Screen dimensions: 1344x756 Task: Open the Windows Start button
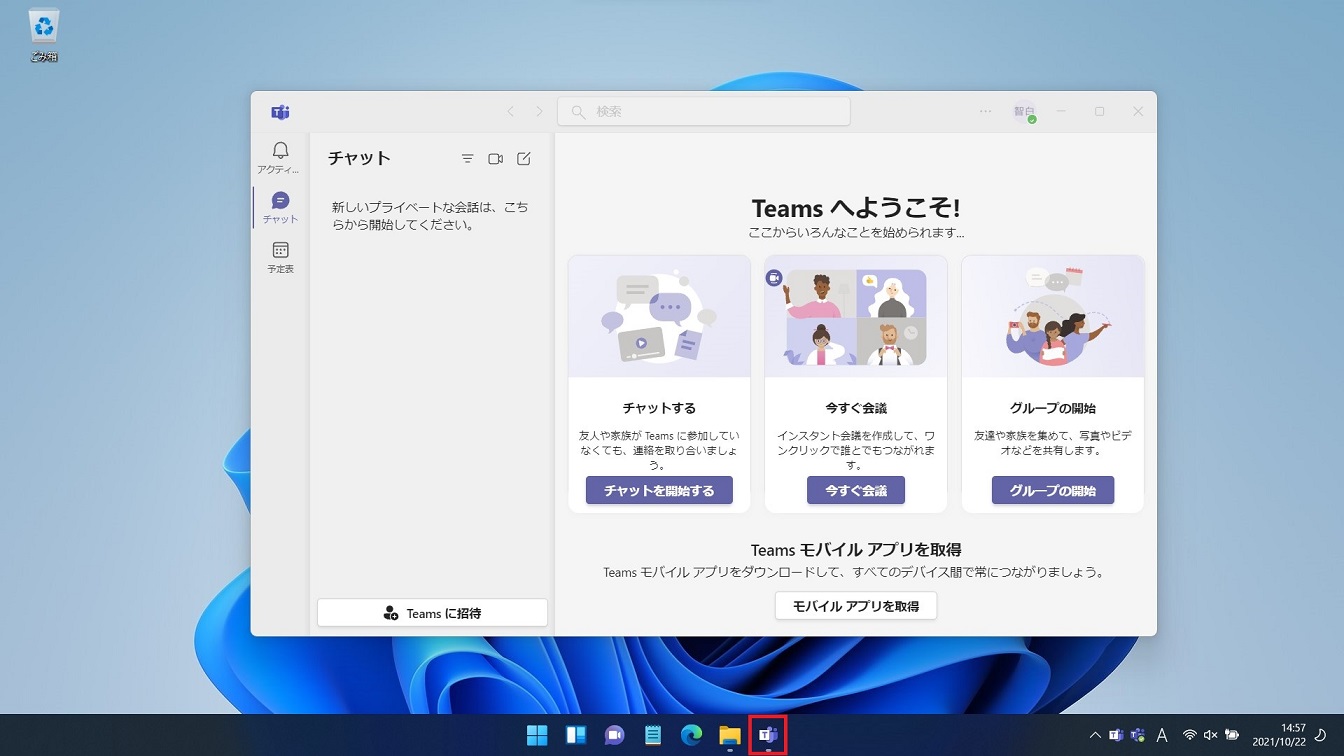point(537,736)
